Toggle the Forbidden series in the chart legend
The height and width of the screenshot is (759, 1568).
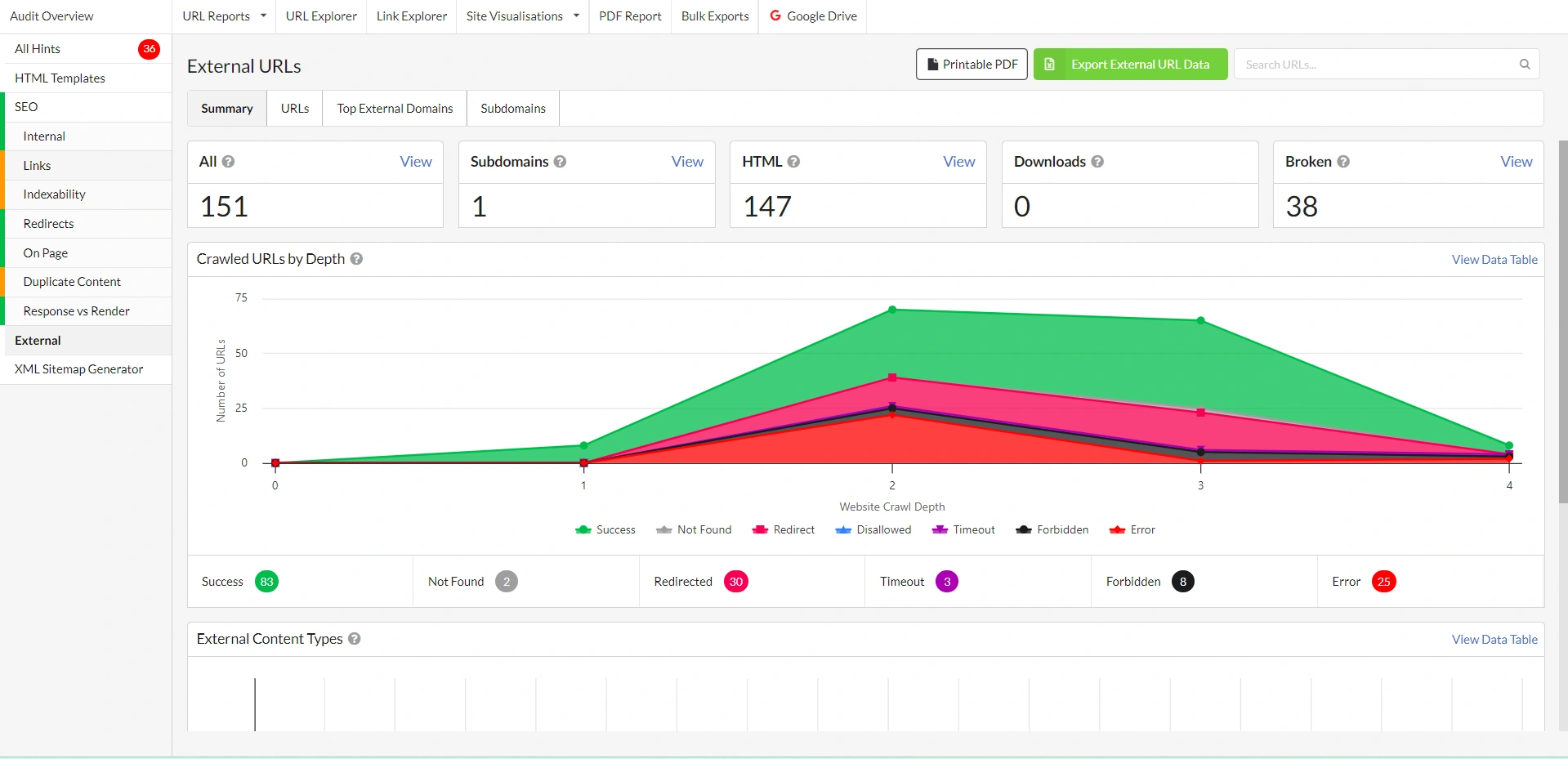pos(1052,529)
